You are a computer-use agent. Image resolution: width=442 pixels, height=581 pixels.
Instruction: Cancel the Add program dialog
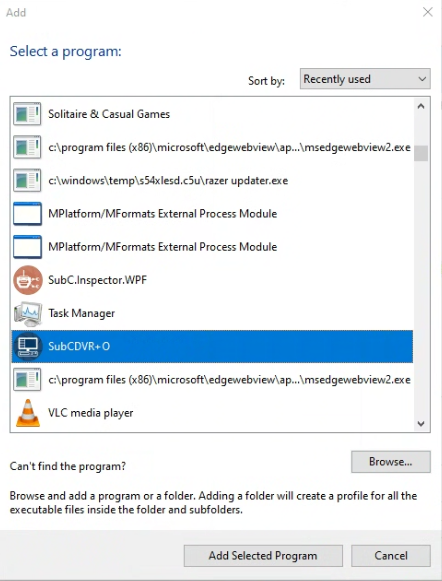391,556
